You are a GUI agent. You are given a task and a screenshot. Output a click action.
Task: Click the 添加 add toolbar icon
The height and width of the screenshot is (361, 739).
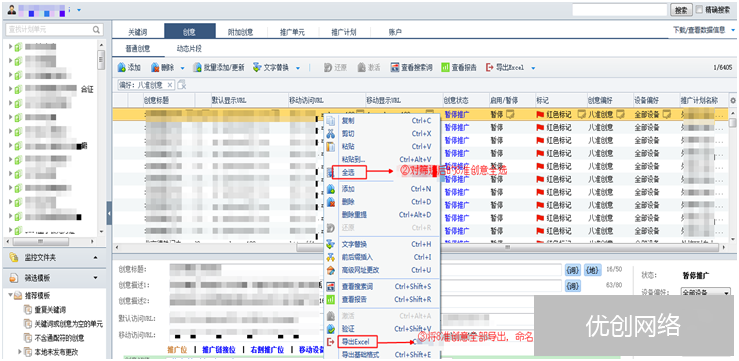122,68
